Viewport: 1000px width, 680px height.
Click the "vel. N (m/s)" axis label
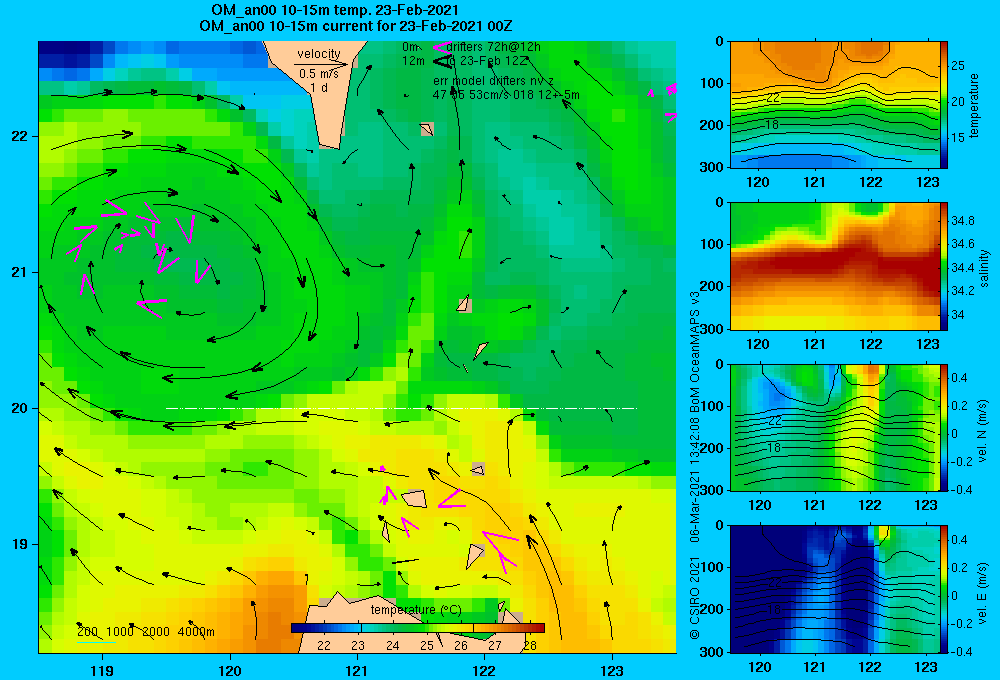click(x=983, y=431)
